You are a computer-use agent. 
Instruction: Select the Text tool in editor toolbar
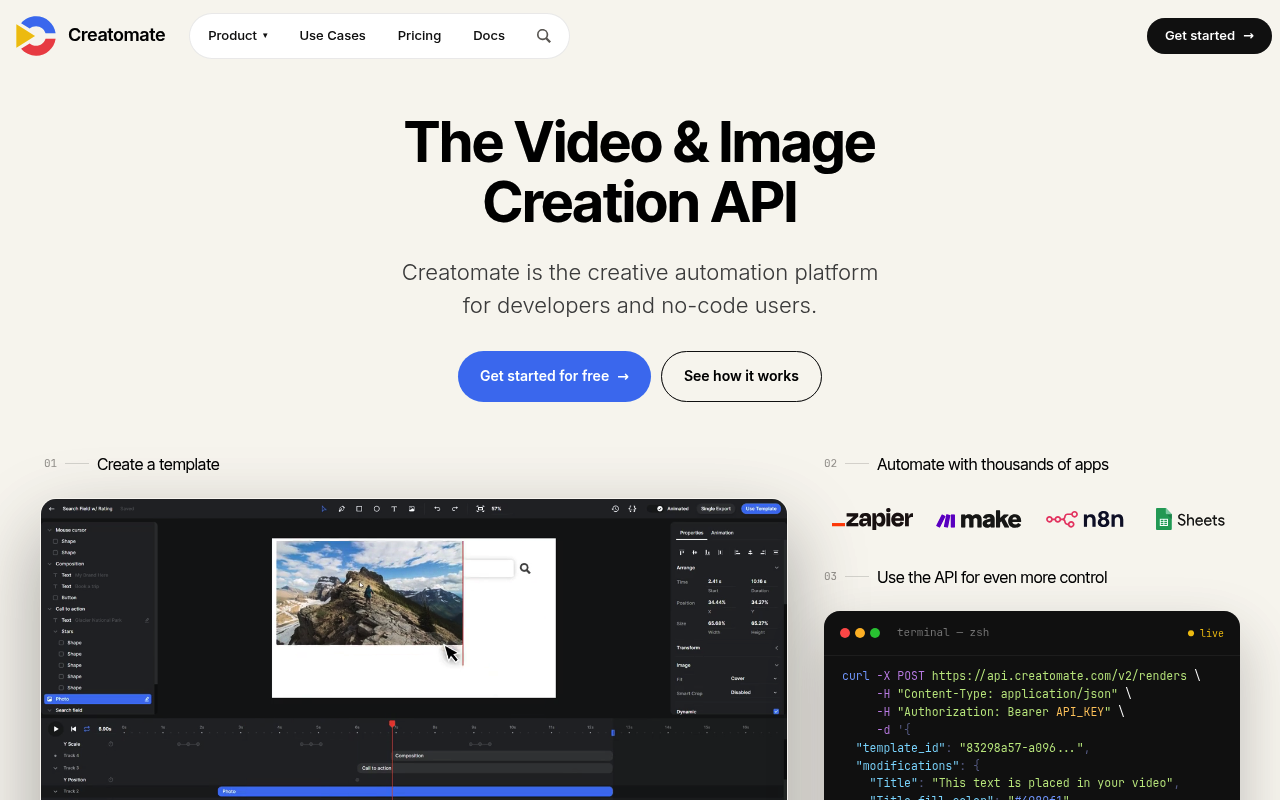pyautogui.click(x=394, y=509)
